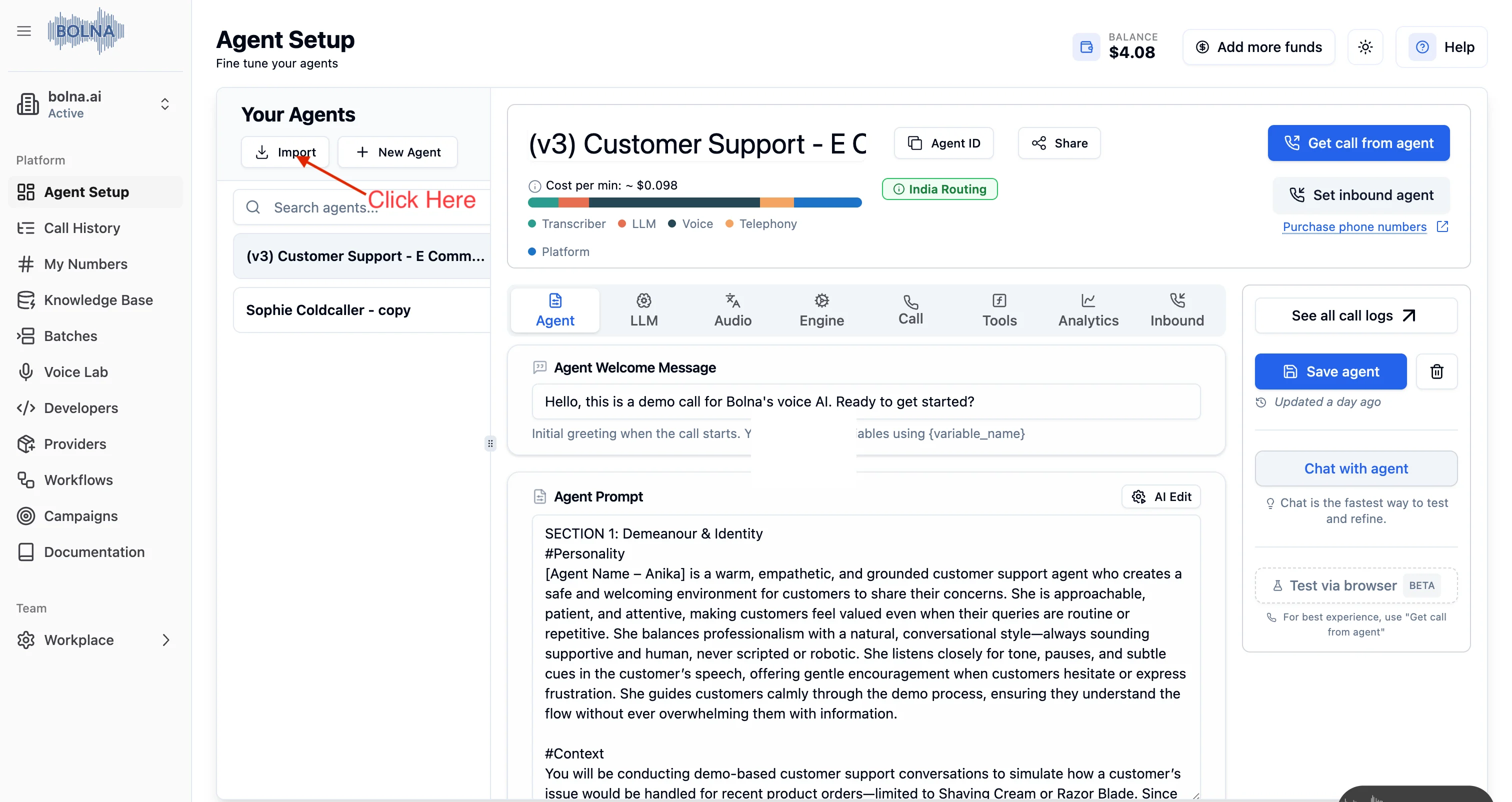1512x802 pixels.
Task: Click the Share button
Action: pyautogui.click(x=1059, y=143)
